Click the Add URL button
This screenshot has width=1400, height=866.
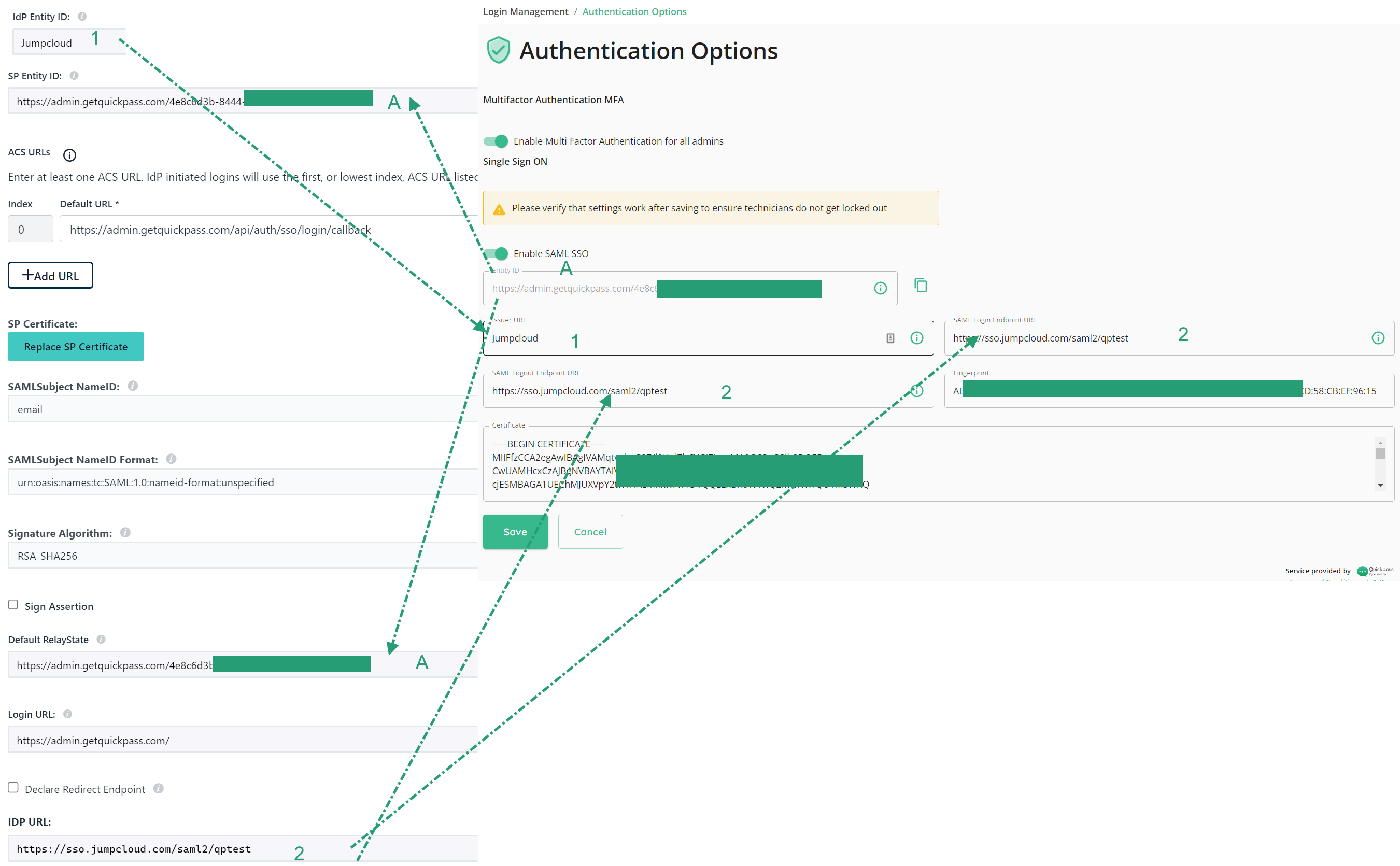coord(50,276)
